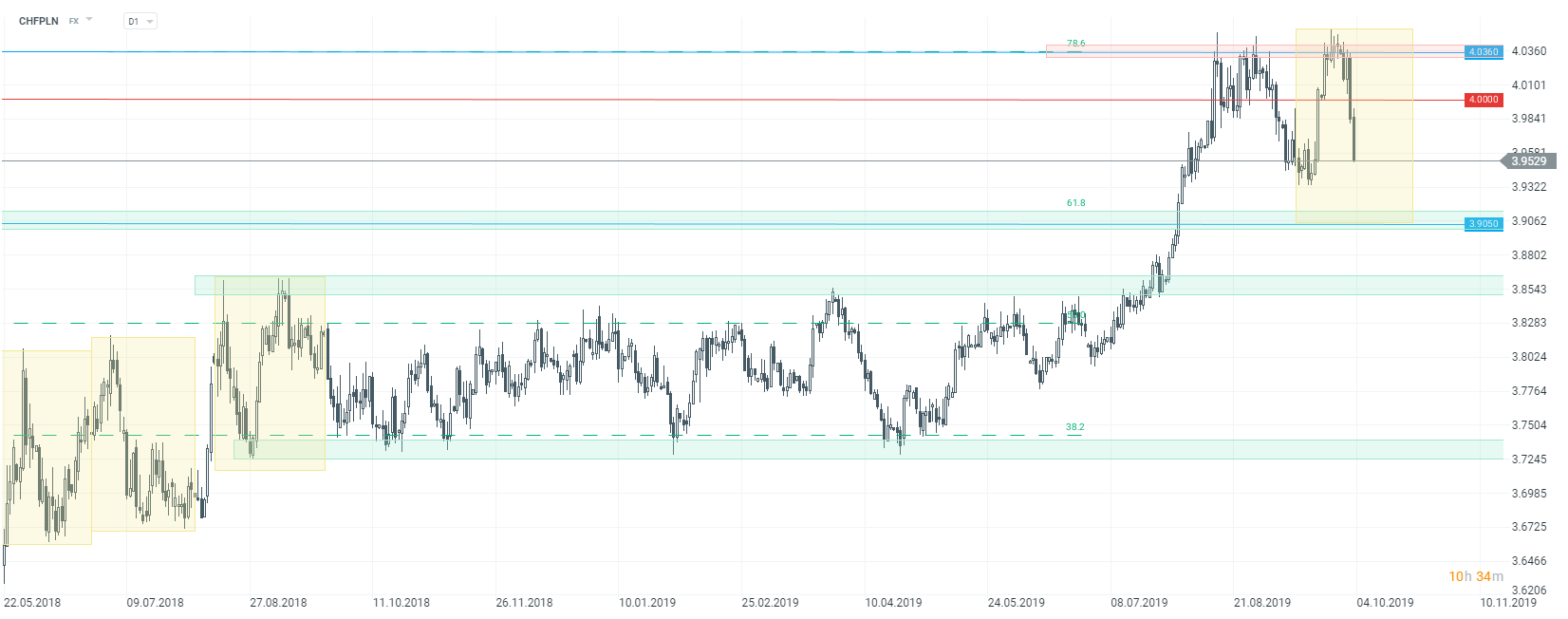The width and height of the screenshot is (1568, 619).
Task: Click the 3.8802 price axis value
Action: (x=1529, y=255)
